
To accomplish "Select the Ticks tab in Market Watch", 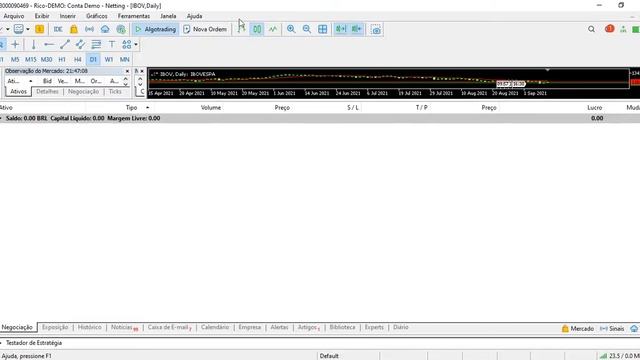I will coord(115,91).
